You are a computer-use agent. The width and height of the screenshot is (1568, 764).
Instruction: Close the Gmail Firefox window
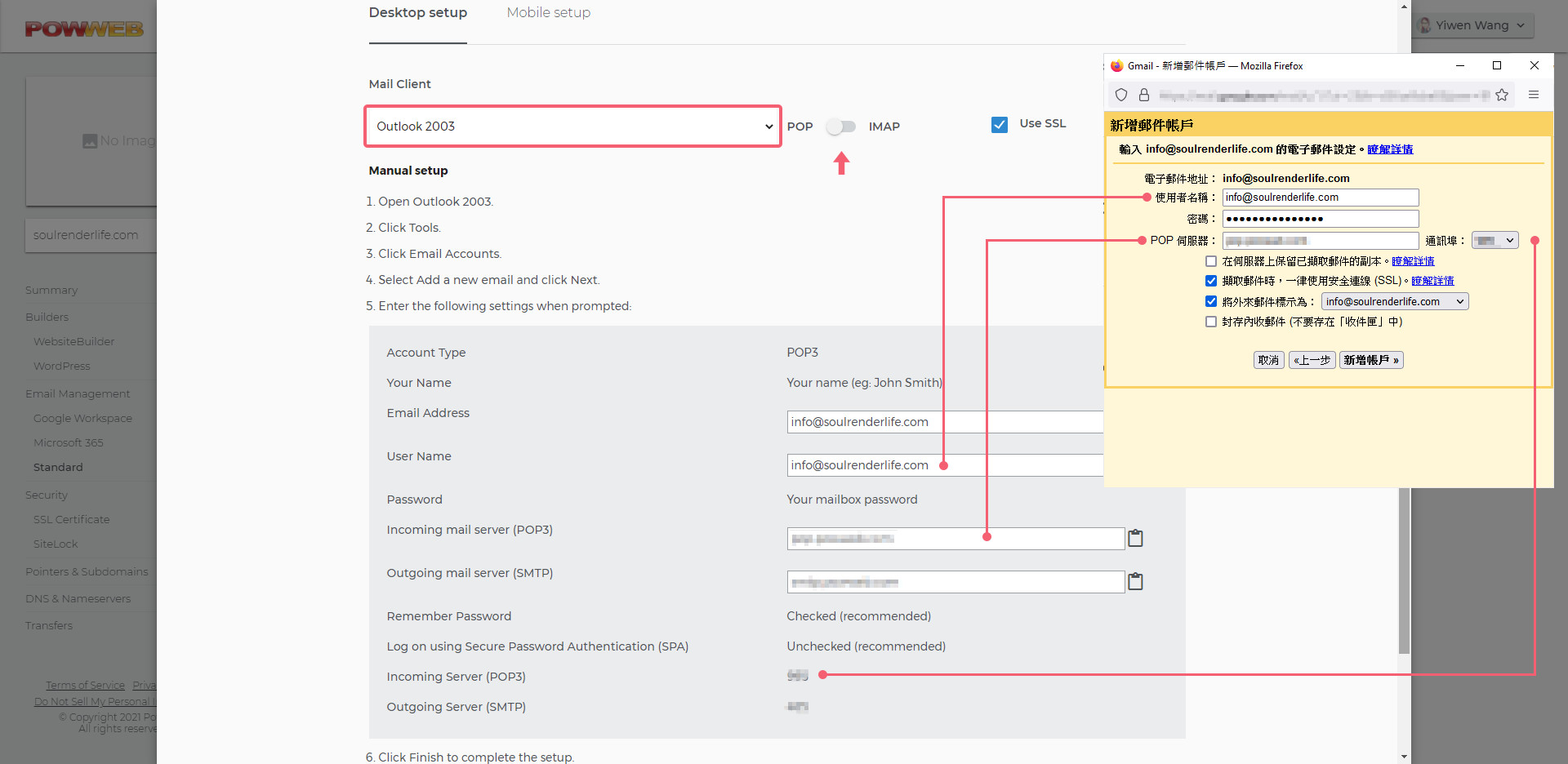click(1534, 65)
